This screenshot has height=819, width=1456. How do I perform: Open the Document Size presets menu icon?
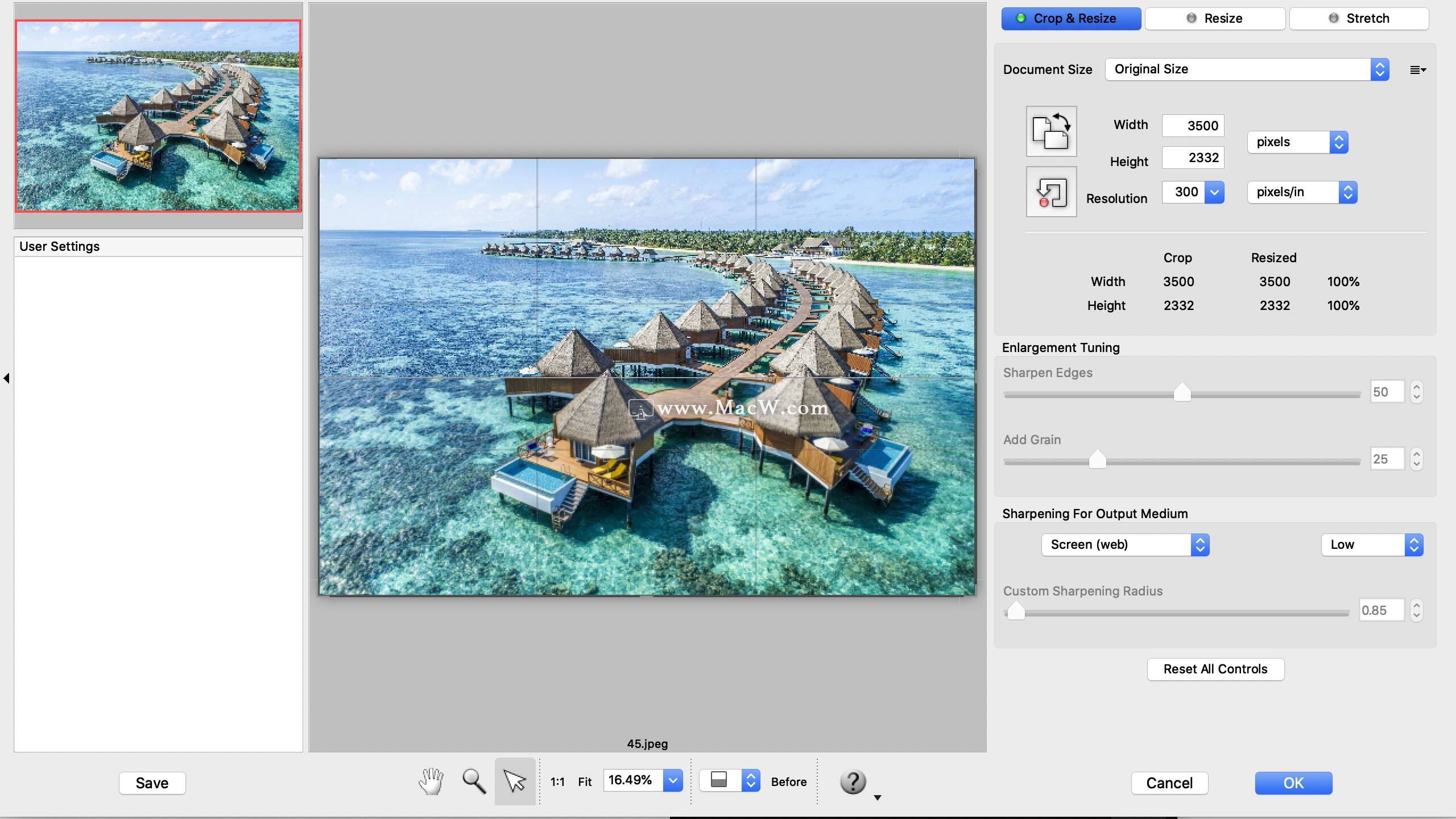1417,70
